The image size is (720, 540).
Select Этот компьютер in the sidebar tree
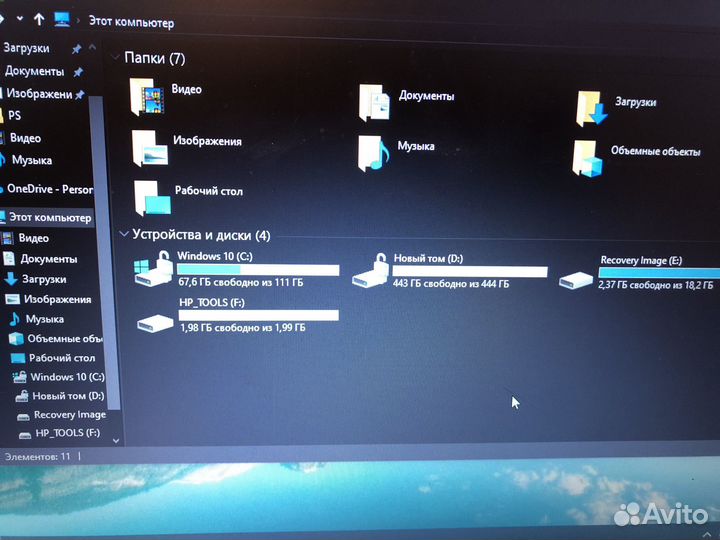pos(50,217)
